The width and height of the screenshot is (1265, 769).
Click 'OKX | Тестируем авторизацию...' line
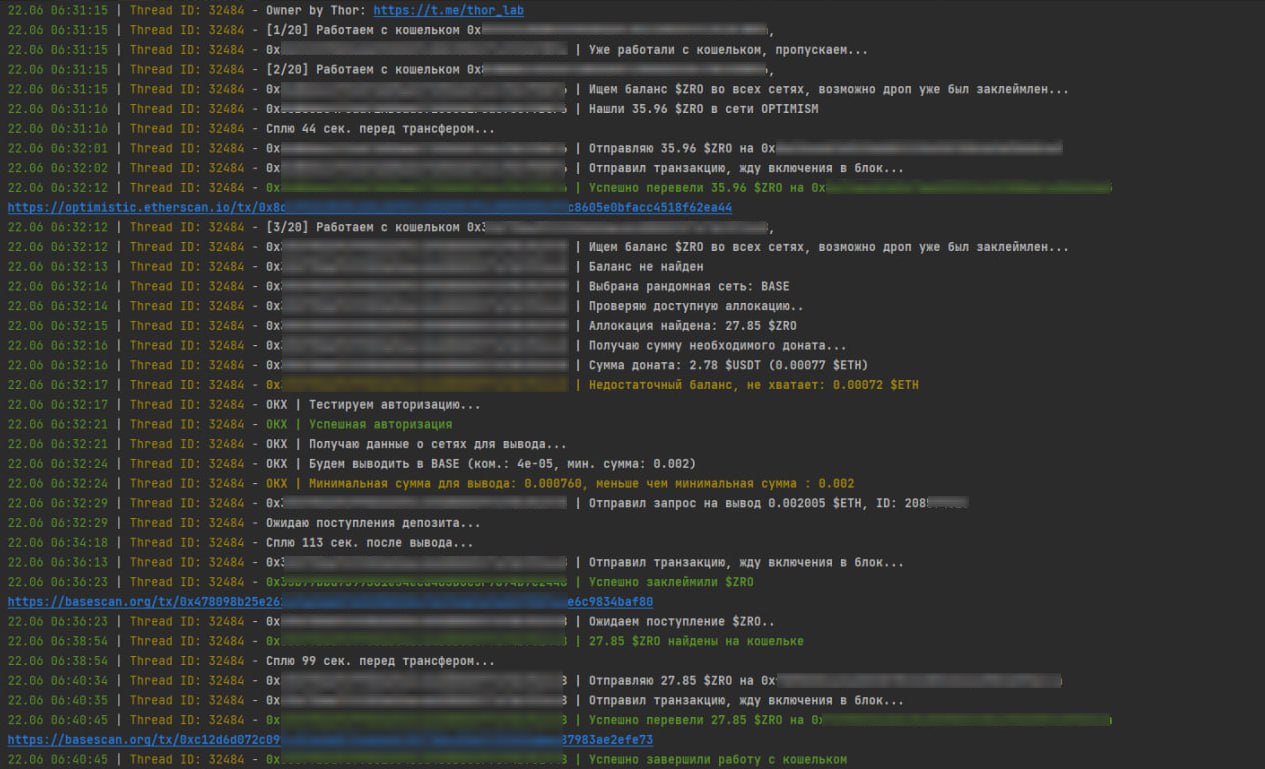coord(373,404)
